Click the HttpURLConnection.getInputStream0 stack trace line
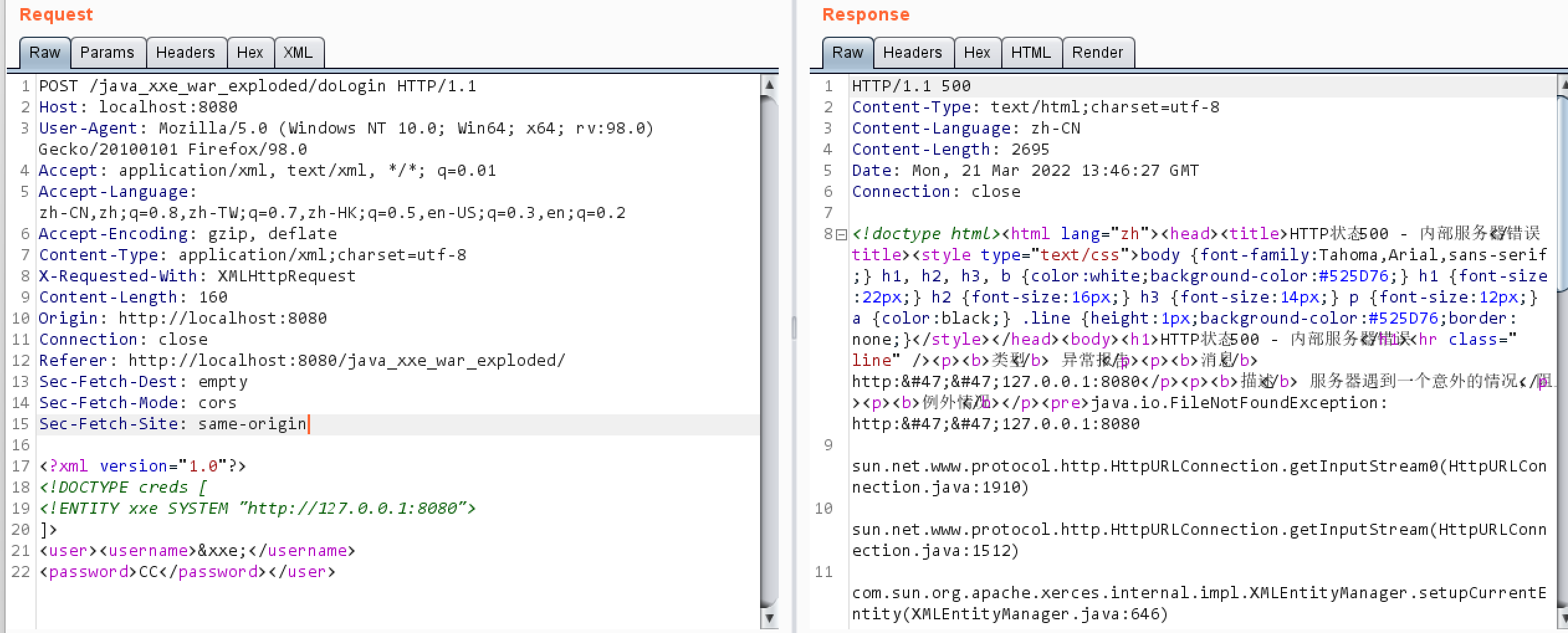1568x633 pixels. (x=1199, y=476)
